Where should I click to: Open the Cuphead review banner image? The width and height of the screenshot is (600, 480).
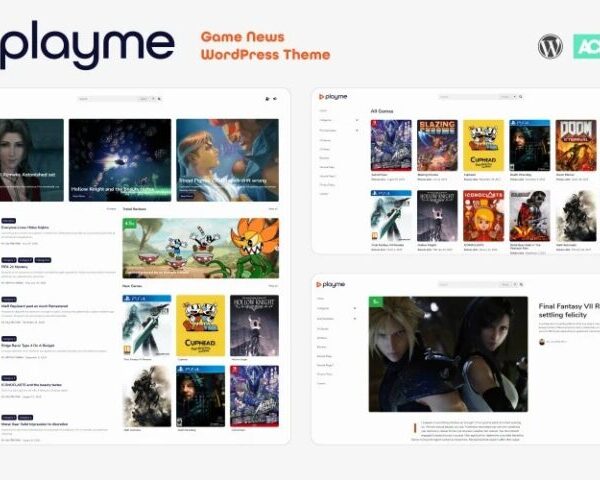tap(201, 248)
